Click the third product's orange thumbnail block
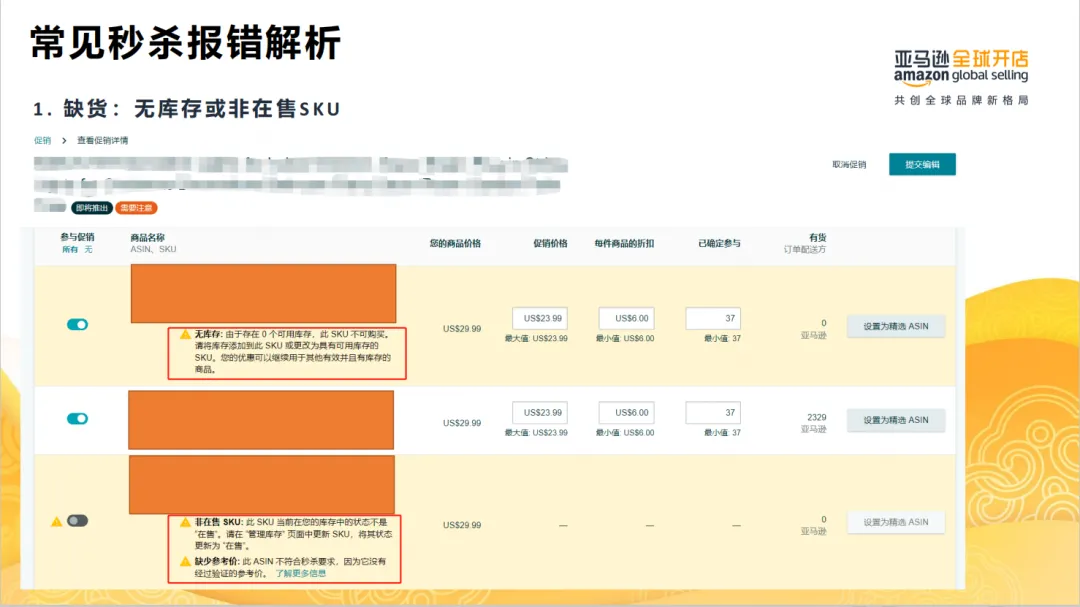 262,484
